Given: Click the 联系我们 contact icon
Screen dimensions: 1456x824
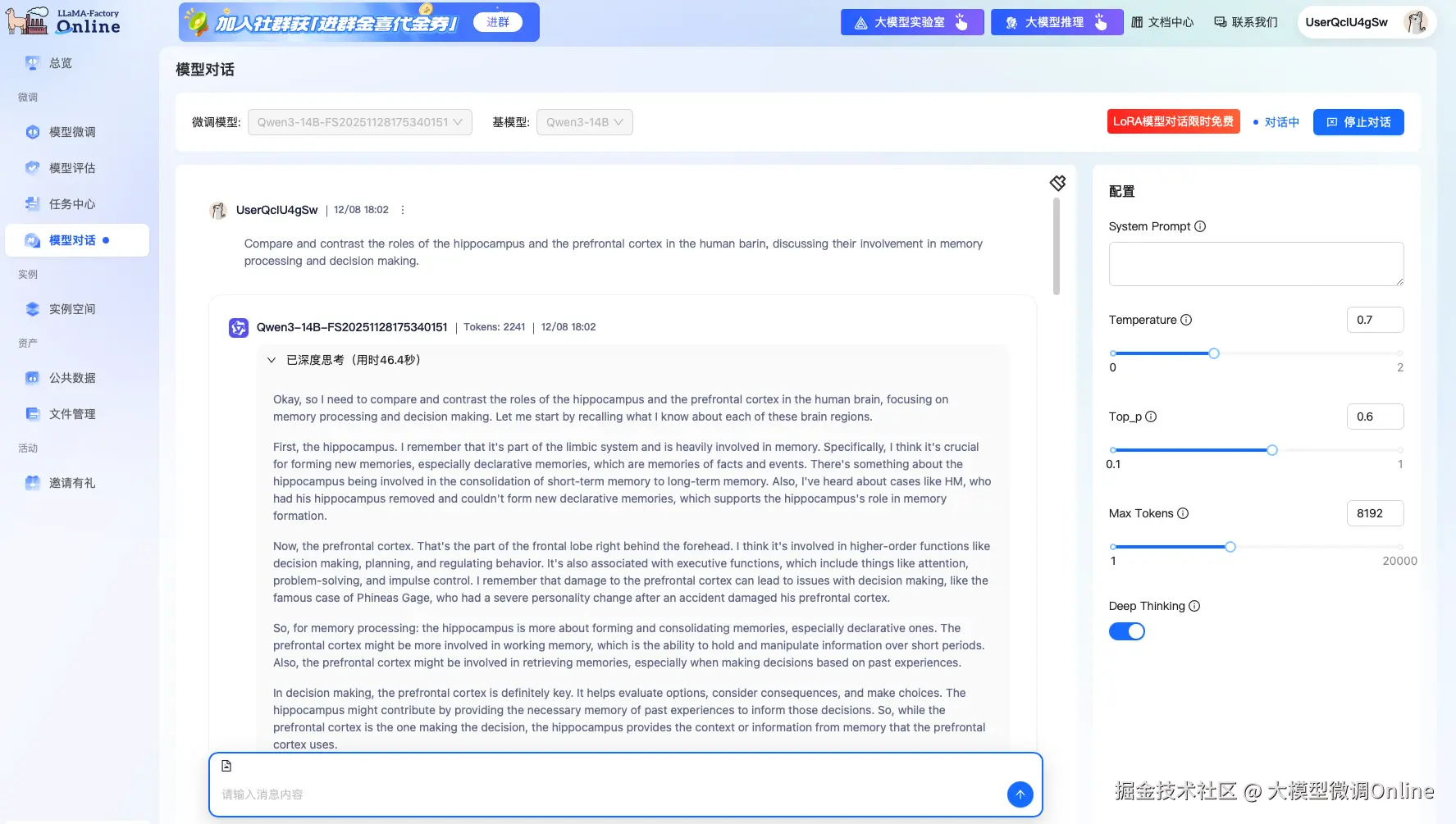Looking at the screenshot, I should coord(1221,22).
